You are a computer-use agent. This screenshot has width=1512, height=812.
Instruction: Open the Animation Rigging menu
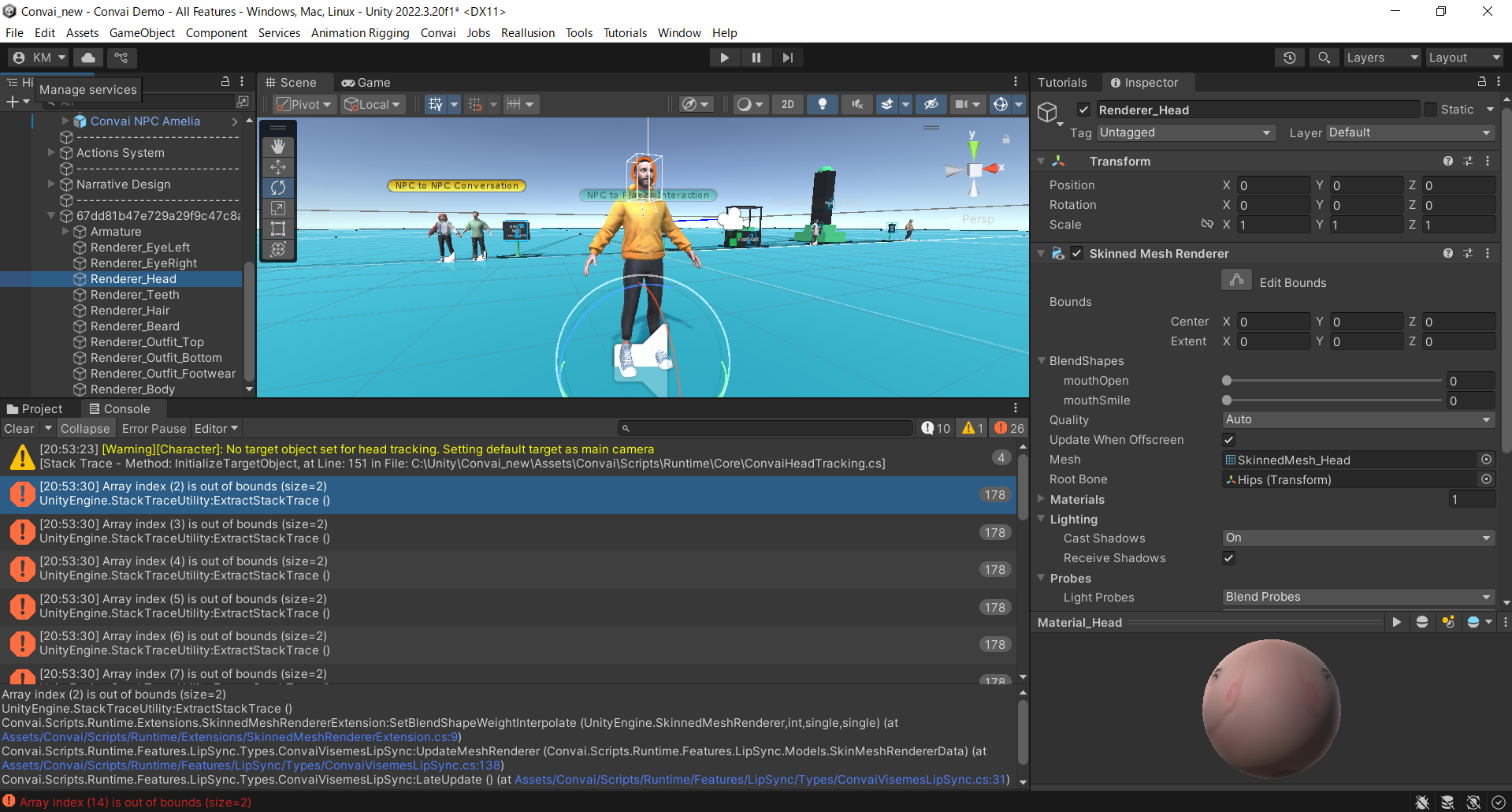click(360, 32)
